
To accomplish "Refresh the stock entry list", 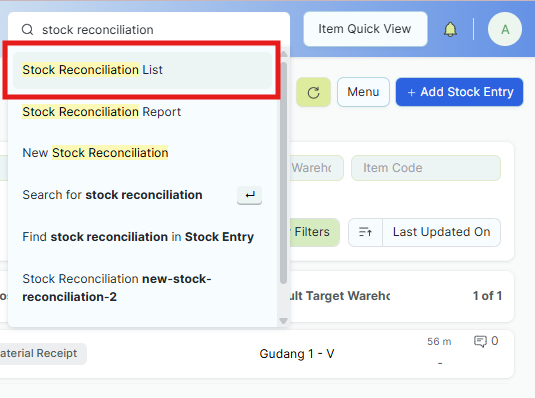I will pyautogui.click(x=313, y=92).
